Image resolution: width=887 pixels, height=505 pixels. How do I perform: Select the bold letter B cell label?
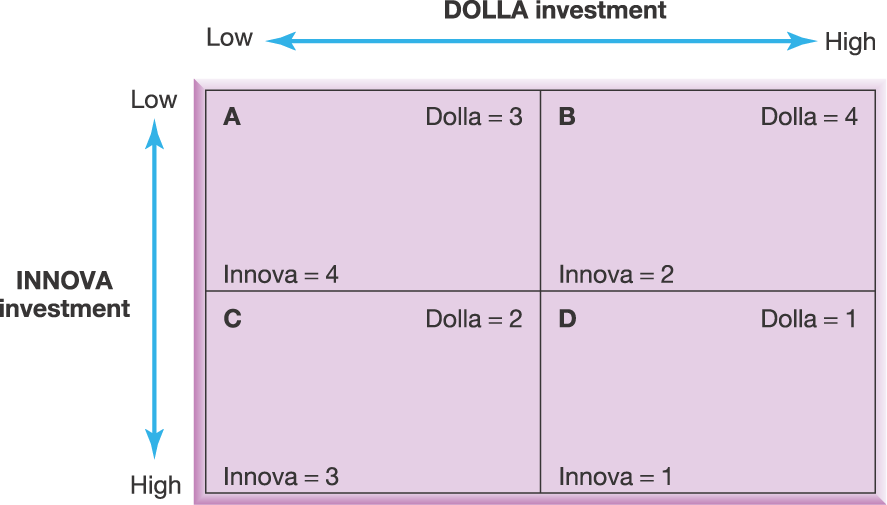coord(567,117)
